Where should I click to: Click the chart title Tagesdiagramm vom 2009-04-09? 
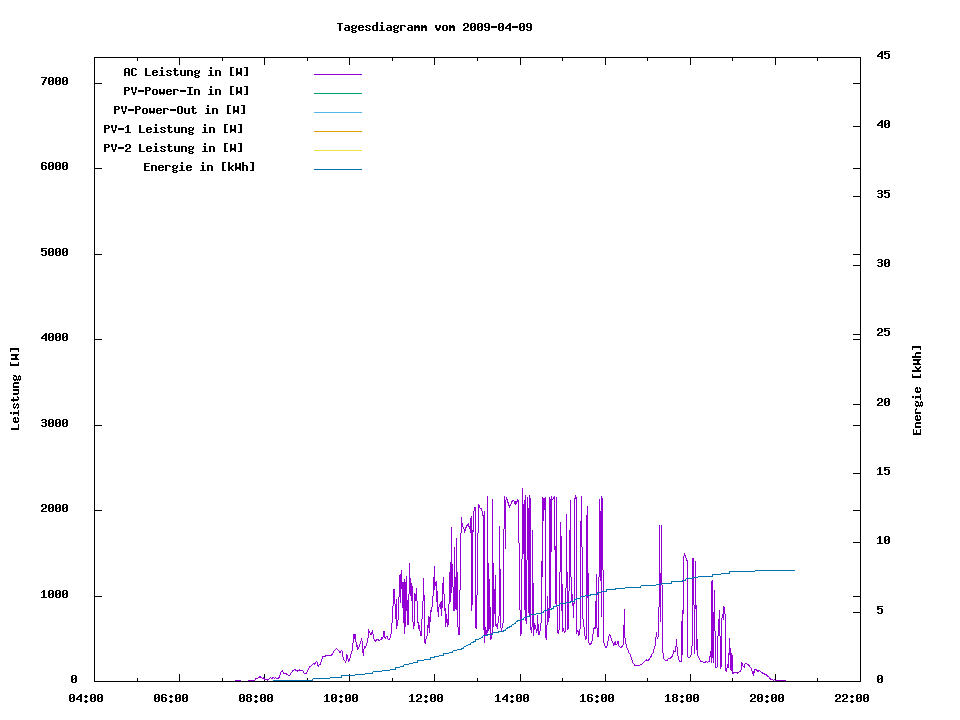(x=434, y=27)
